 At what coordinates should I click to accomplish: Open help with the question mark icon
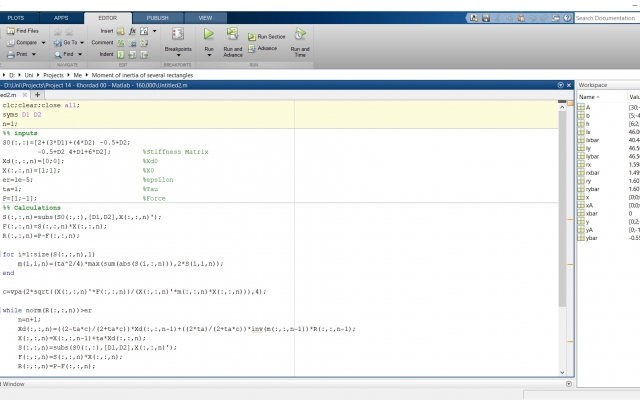pos(567,18)
